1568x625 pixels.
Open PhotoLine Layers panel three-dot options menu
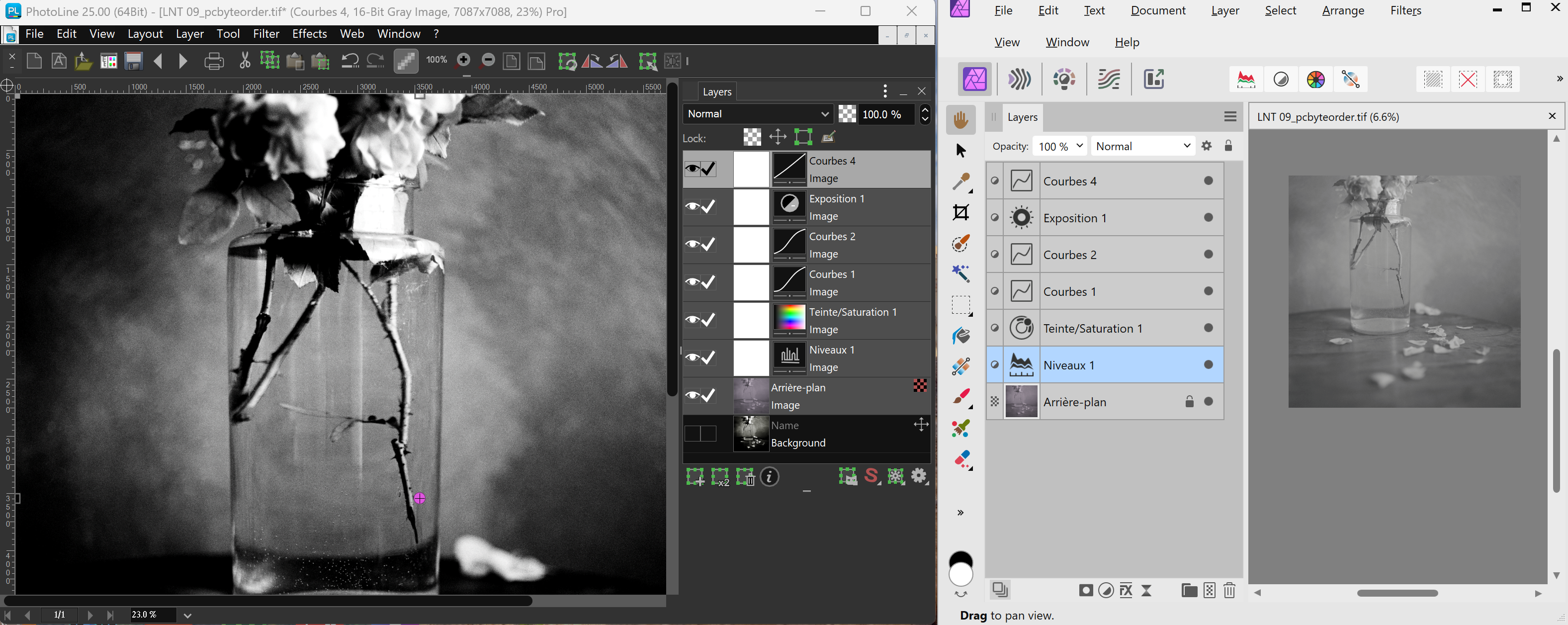click(x=884, y=91)
